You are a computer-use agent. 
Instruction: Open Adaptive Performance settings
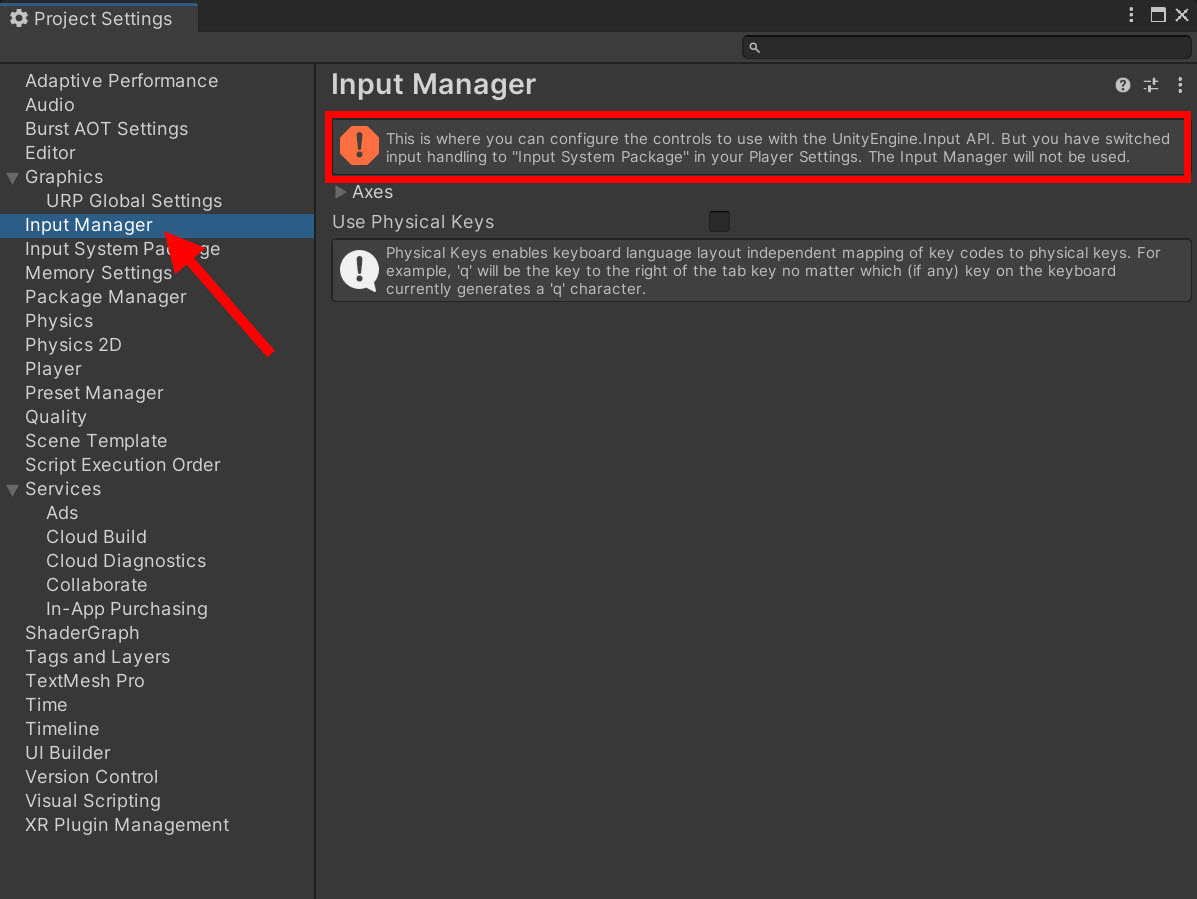[121, 81]
